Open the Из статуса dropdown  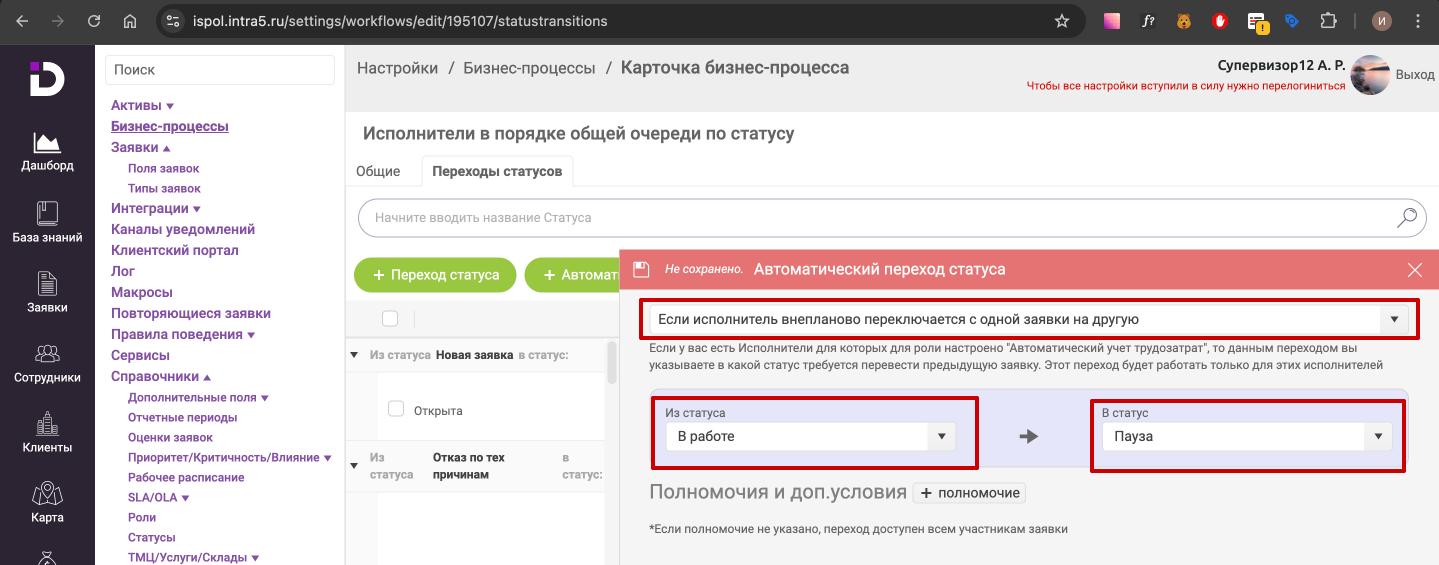811,436
